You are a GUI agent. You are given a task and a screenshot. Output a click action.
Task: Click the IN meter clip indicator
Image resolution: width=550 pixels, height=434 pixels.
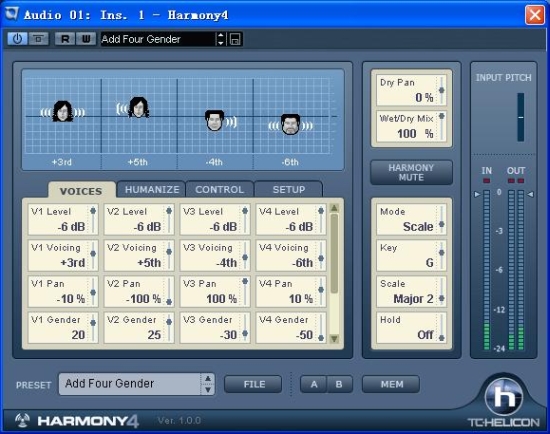pos(487,181)
